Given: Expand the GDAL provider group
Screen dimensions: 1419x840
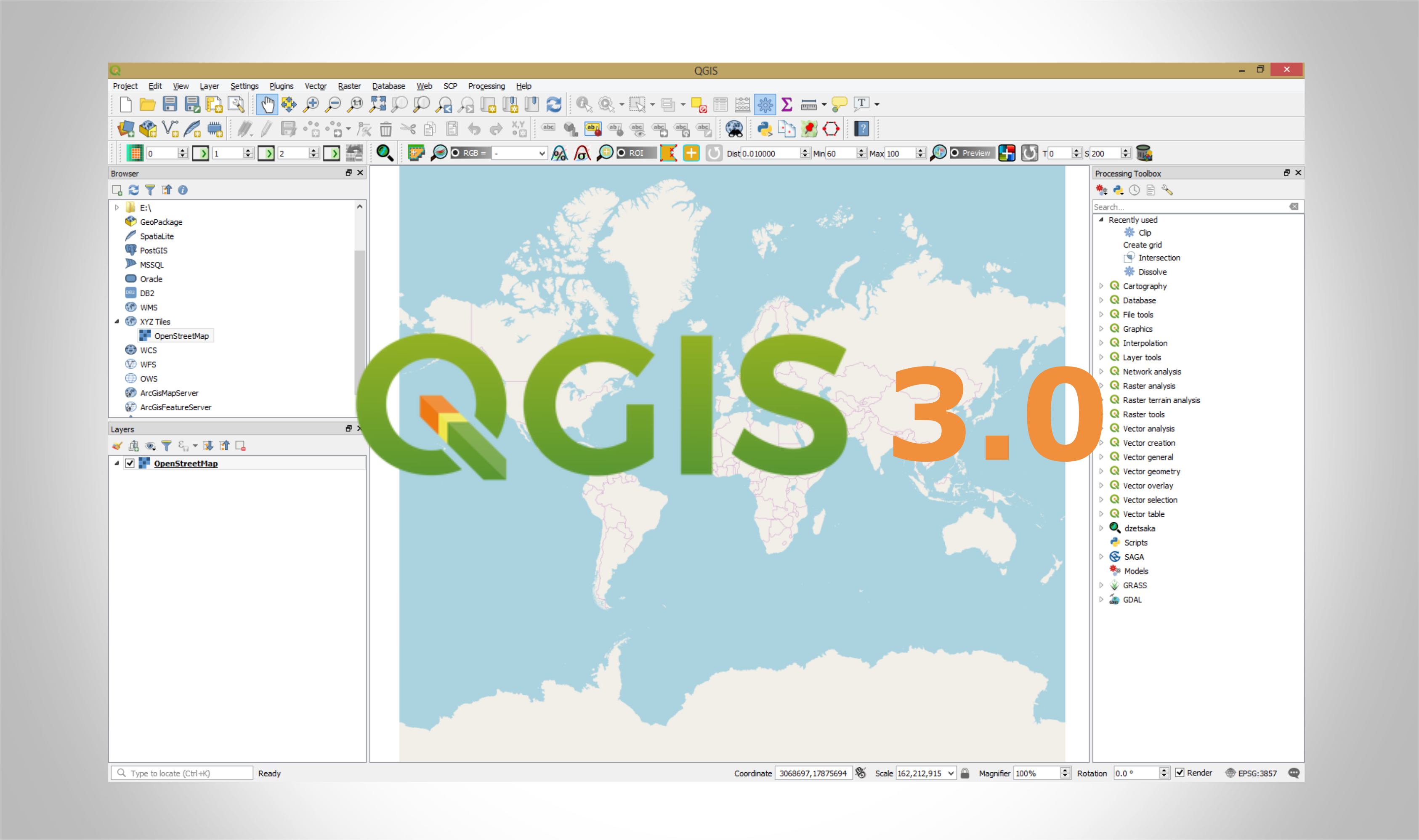Looking at the screenshot, I should point(1101,600).
